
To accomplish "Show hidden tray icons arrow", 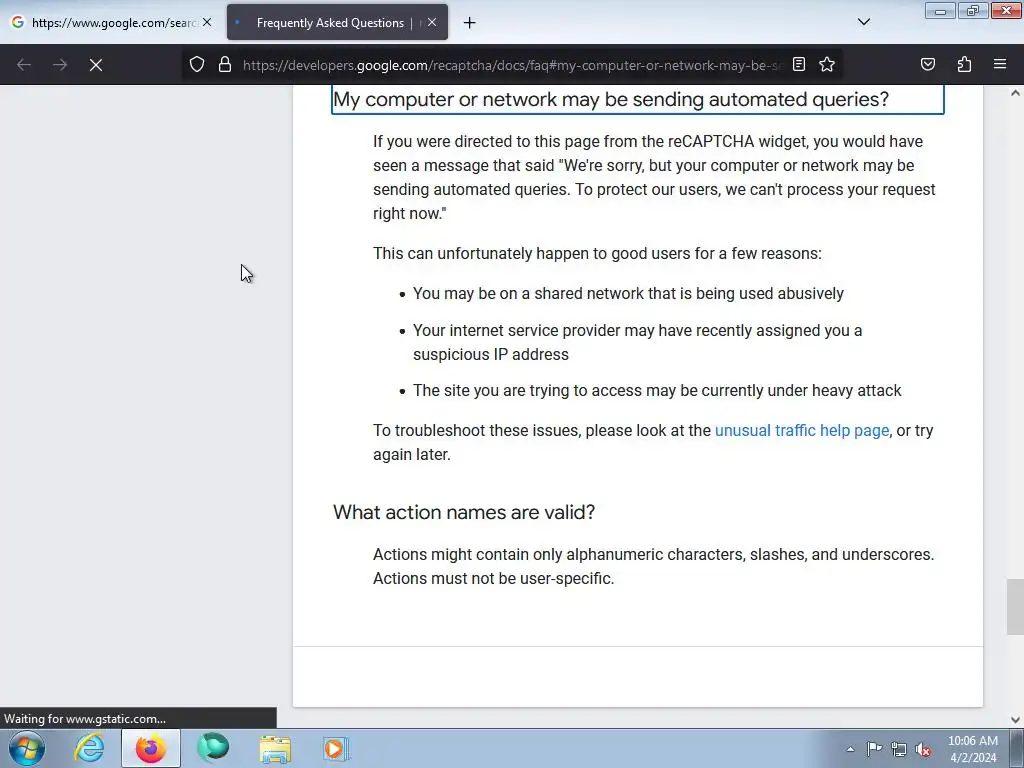I will point(850,749).
